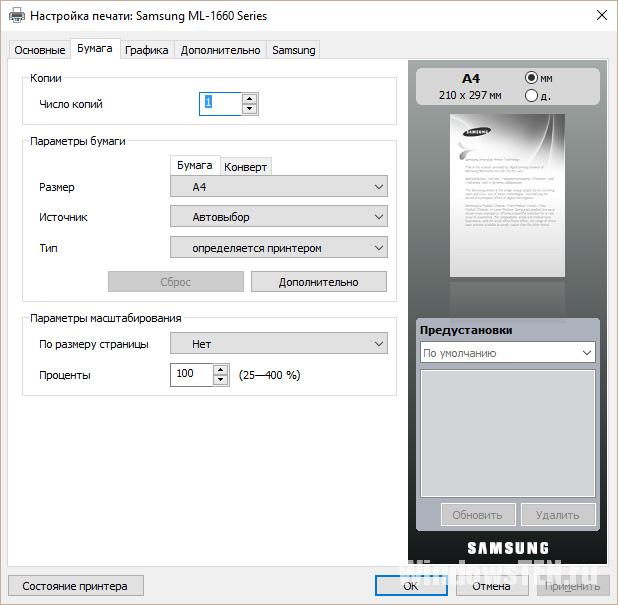The width and height of the screenshot is (618, 605).
Task: Select millimeters (мм) unit radio button
Action: coord(532,78)
